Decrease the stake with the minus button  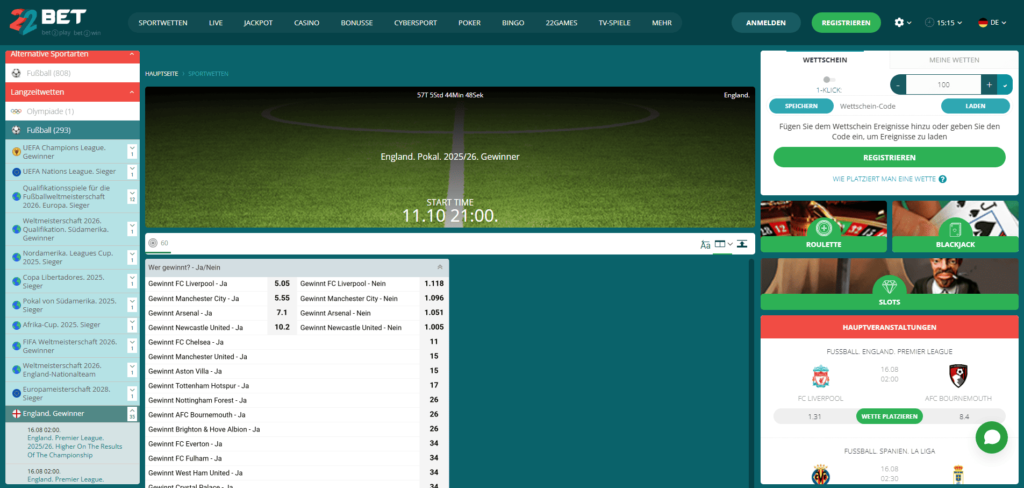[898, 85]
